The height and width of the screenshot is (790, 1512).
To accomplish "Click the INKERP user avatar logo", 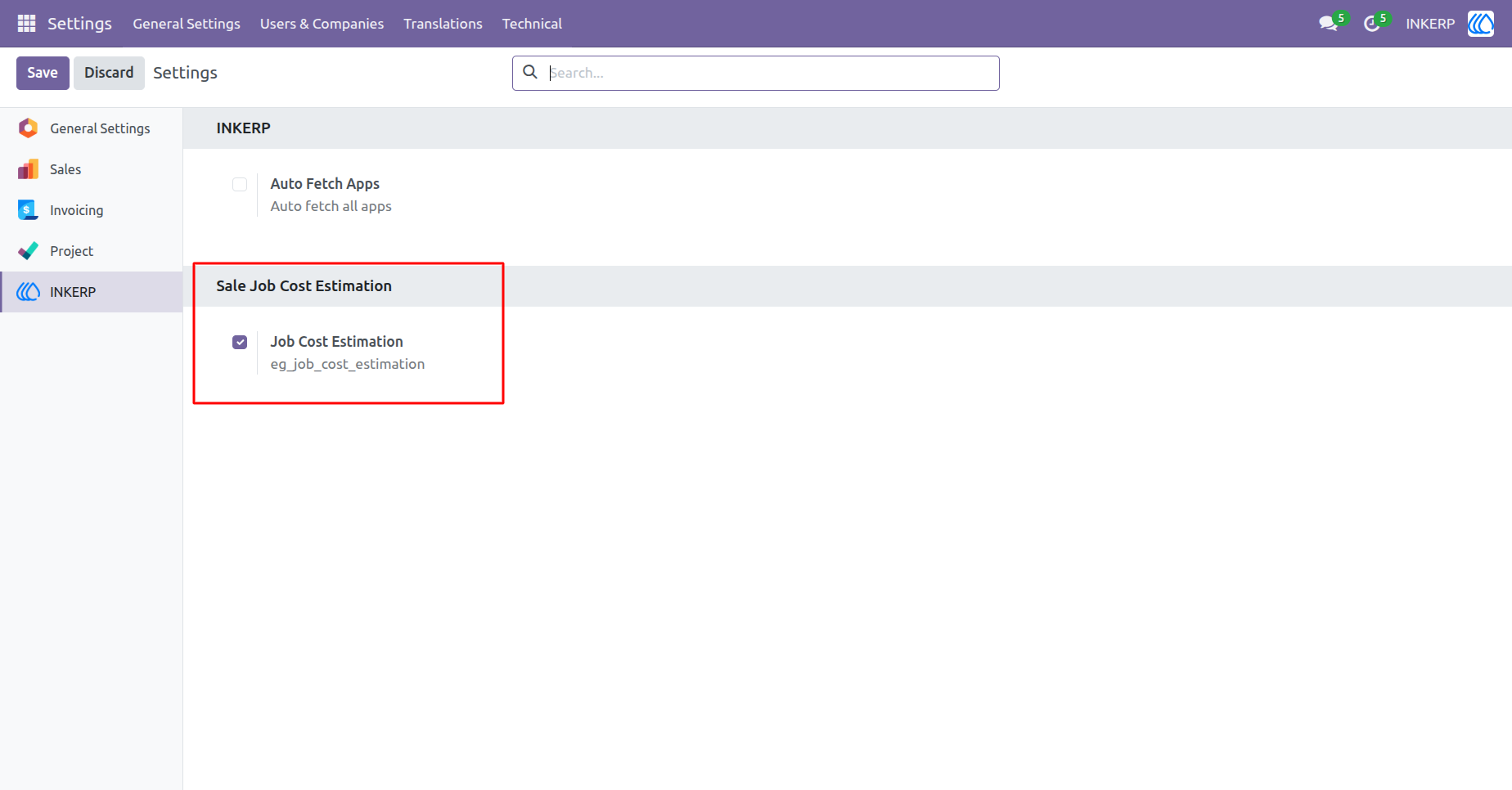I will point(1481,24).
